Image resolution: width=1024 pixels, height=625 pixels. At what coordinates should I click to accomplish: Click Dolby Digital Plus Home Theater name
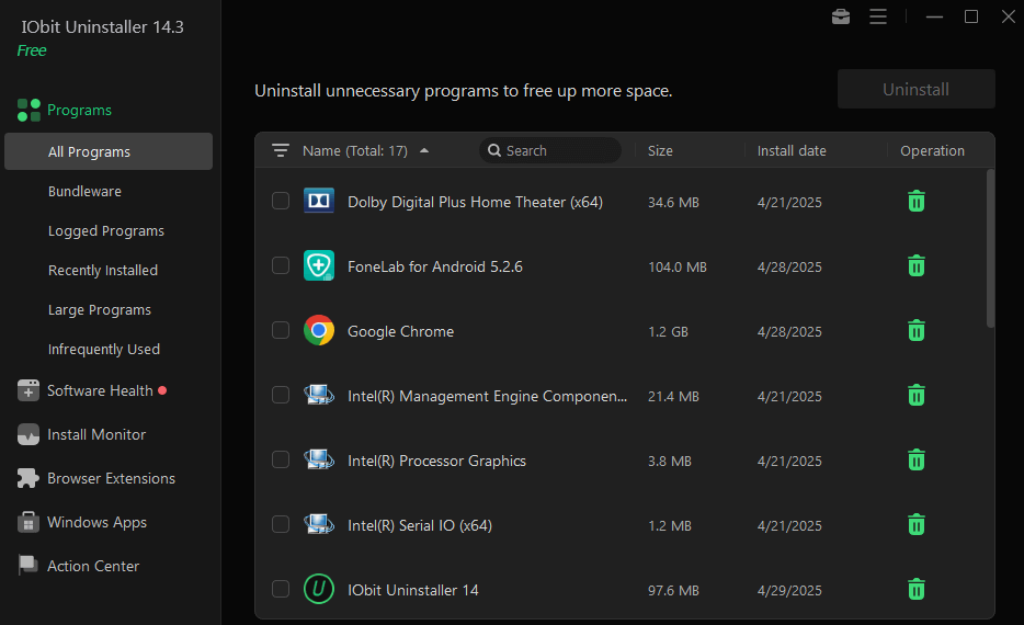point(475,202)
